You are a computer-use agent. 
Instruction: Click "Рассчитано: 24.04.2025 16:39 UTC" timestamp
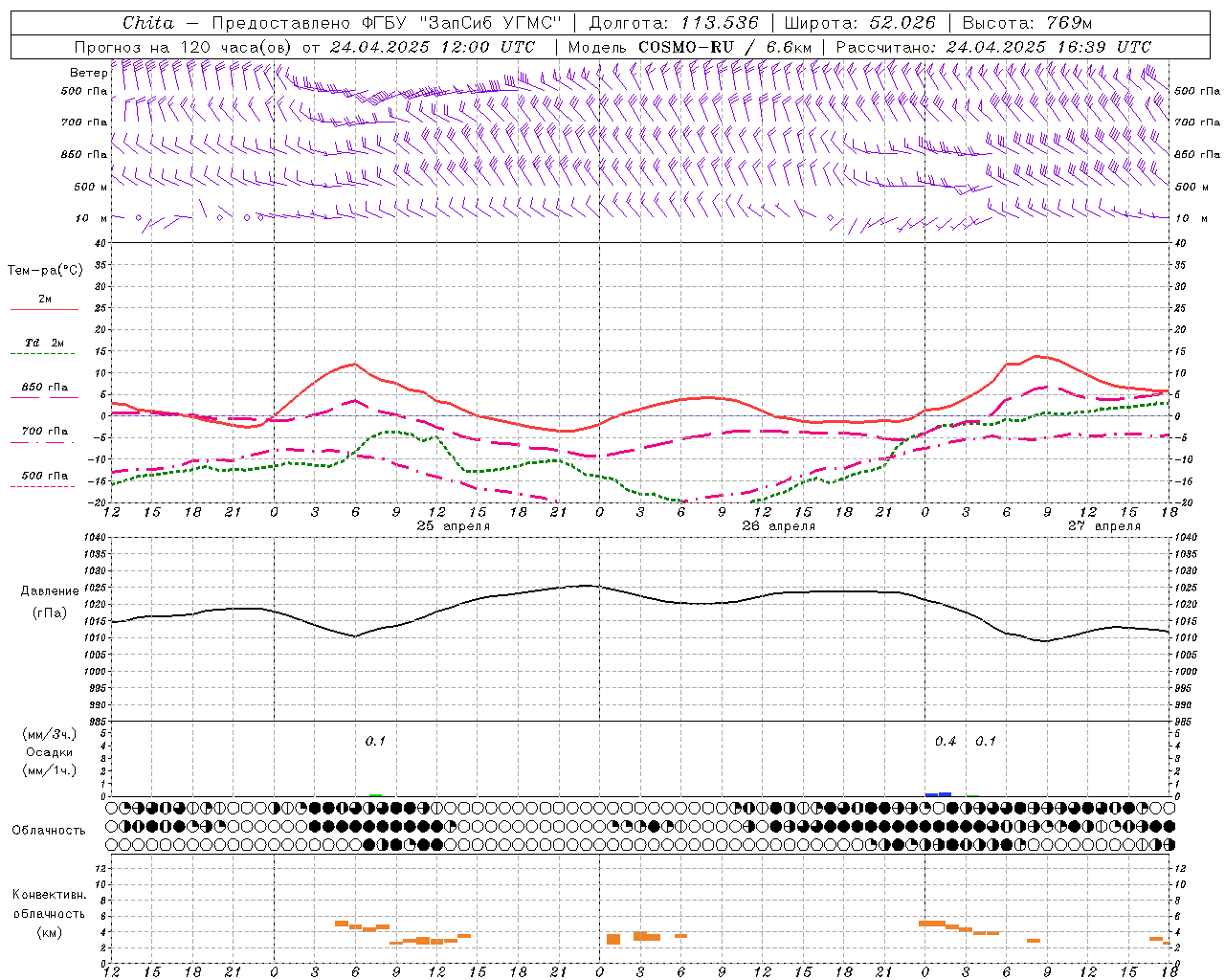tap(993, 47)
